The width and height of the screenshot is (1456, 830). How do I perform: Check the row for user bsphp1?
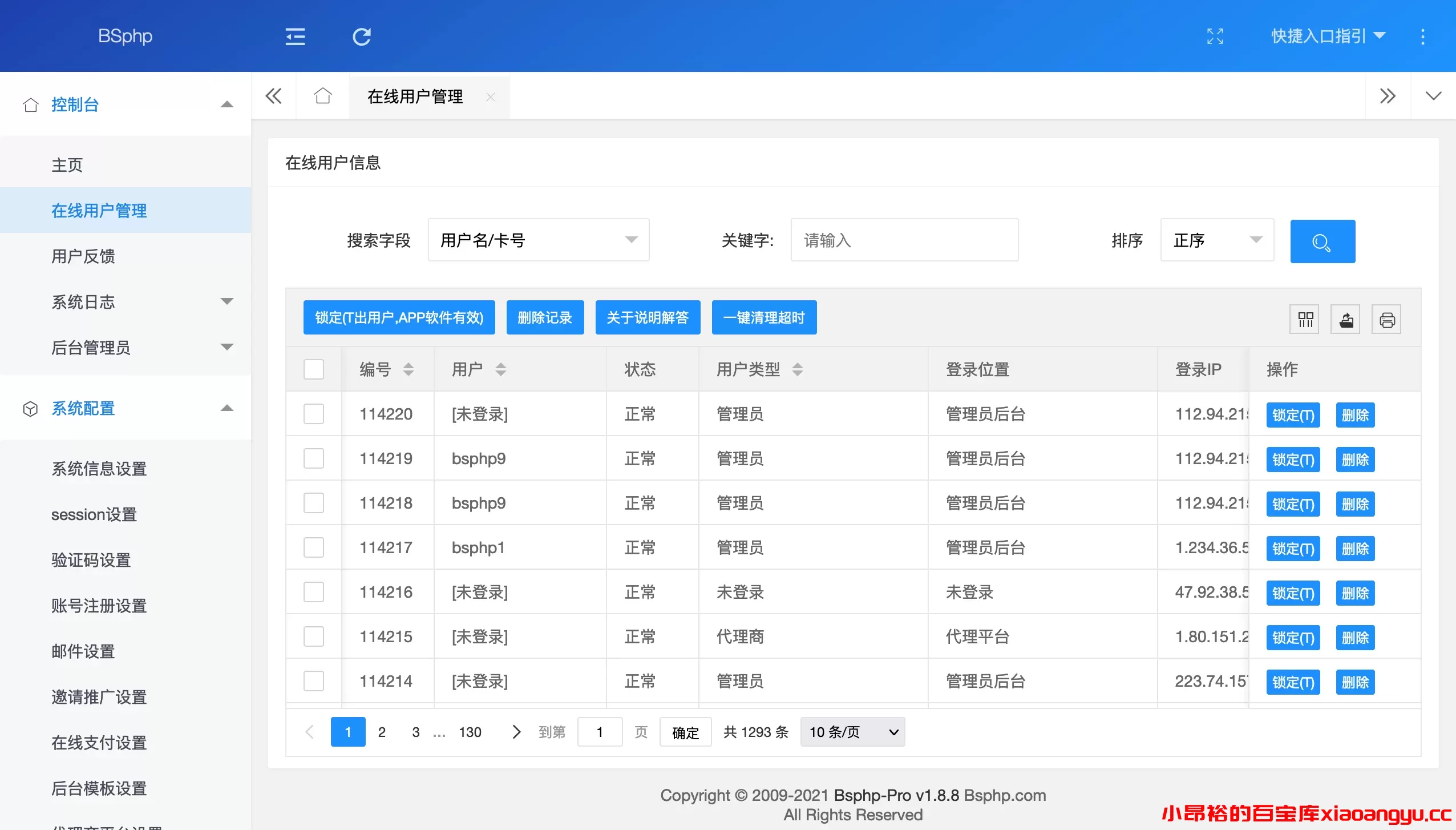pos(314,547)
